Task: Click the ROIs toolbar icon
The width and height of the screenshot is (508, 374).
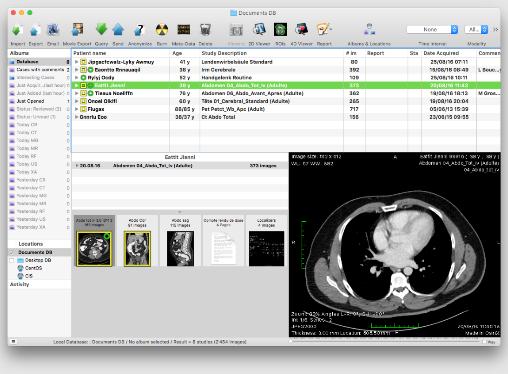Action: [280, 30]
